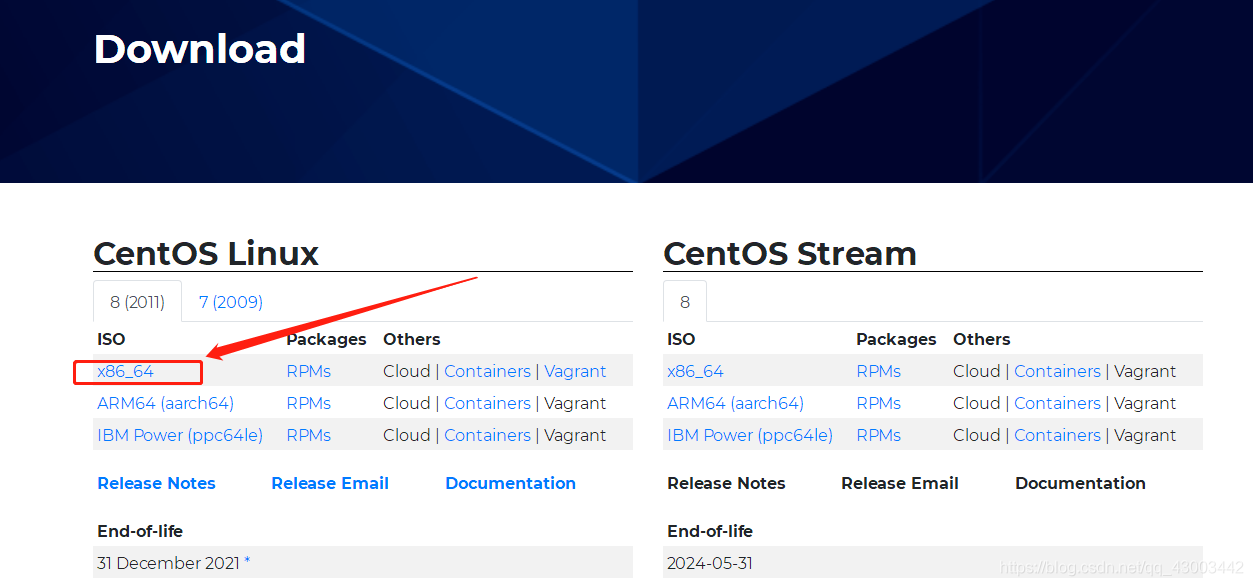The height and width of the screenshot is (586, 1253).
Task: Open Vagrant in CentOS Linux x86_64 row
Action: pyautogui.click(x=575, y=371)
